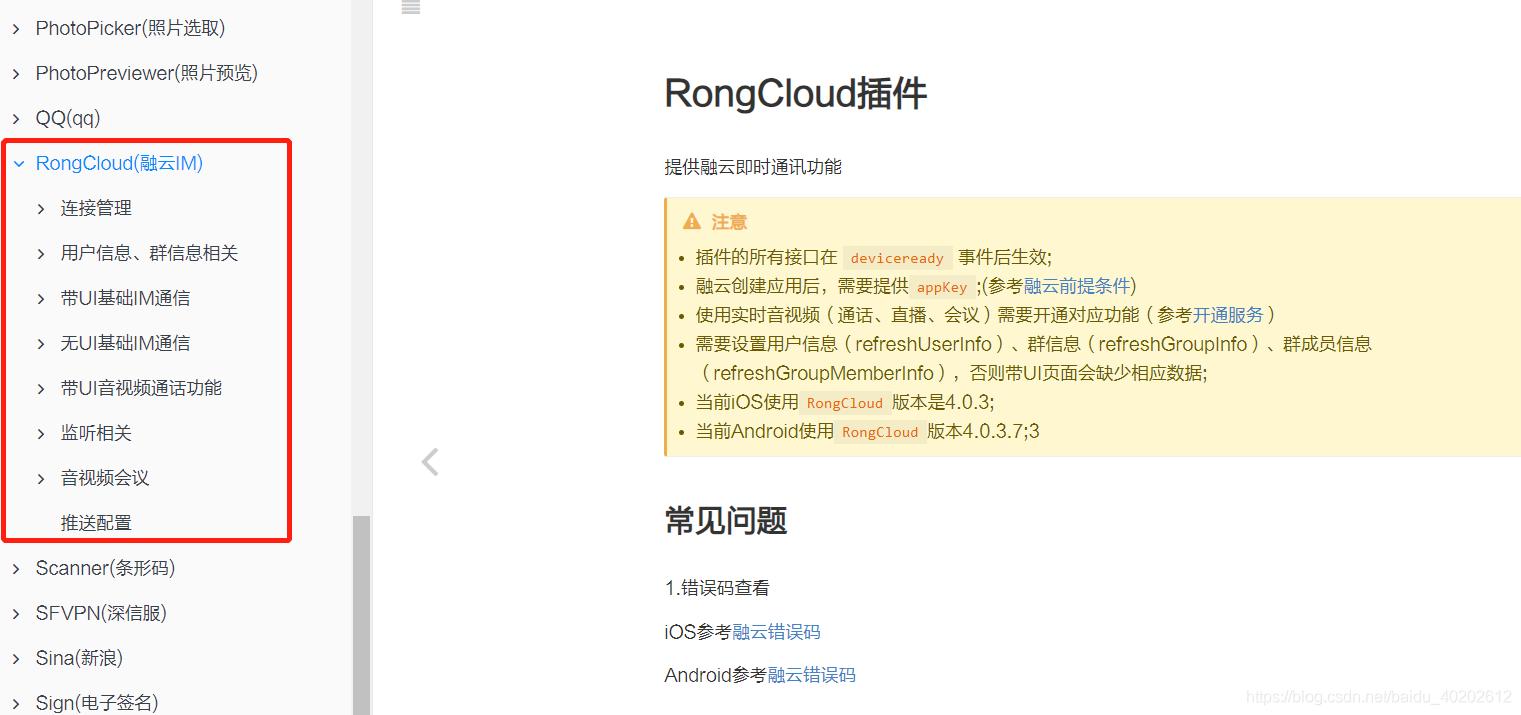This screenshot has width=1521, height=715.
Task: Click the hamburger list icon above the article
Action: [410, 7]
